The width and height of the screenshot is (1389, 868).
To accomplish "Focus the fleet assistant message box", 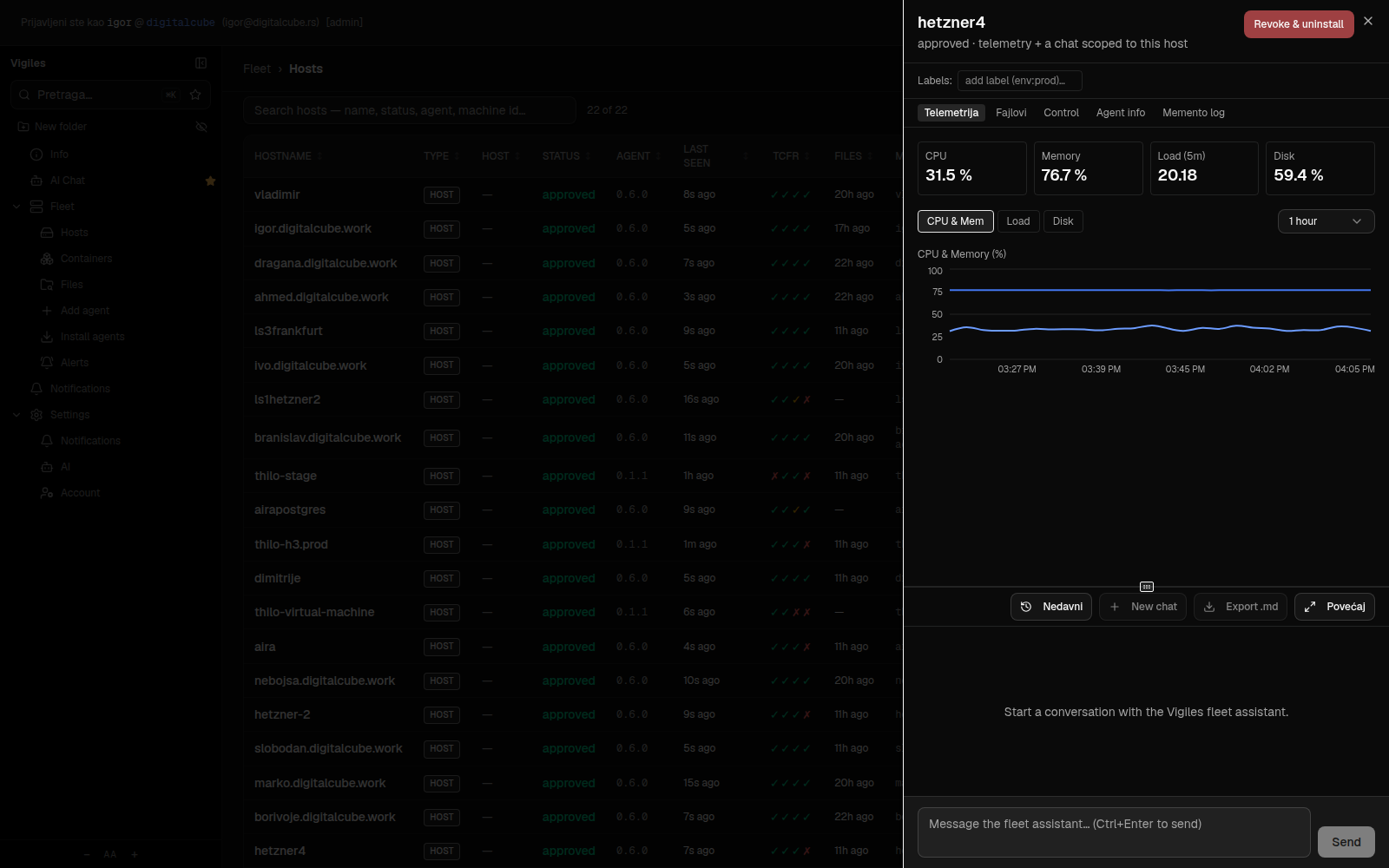I will tap(1114, 832).
